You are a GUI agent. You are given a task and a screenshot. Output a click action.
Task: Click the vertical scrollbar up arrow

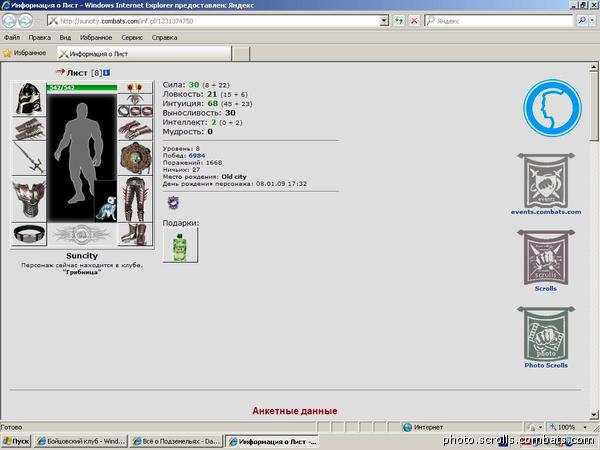[x=593, y=67]
